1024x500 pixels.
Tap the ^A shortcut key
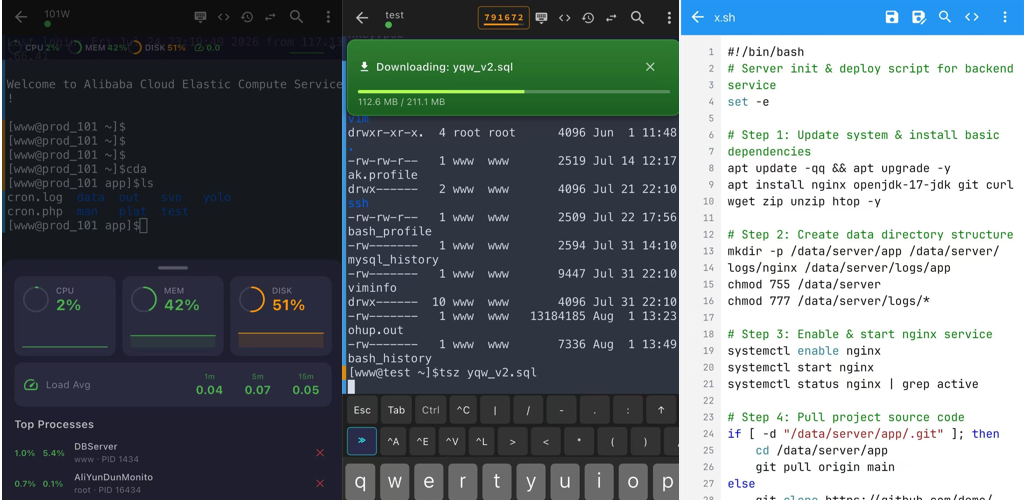coord(393,441)
